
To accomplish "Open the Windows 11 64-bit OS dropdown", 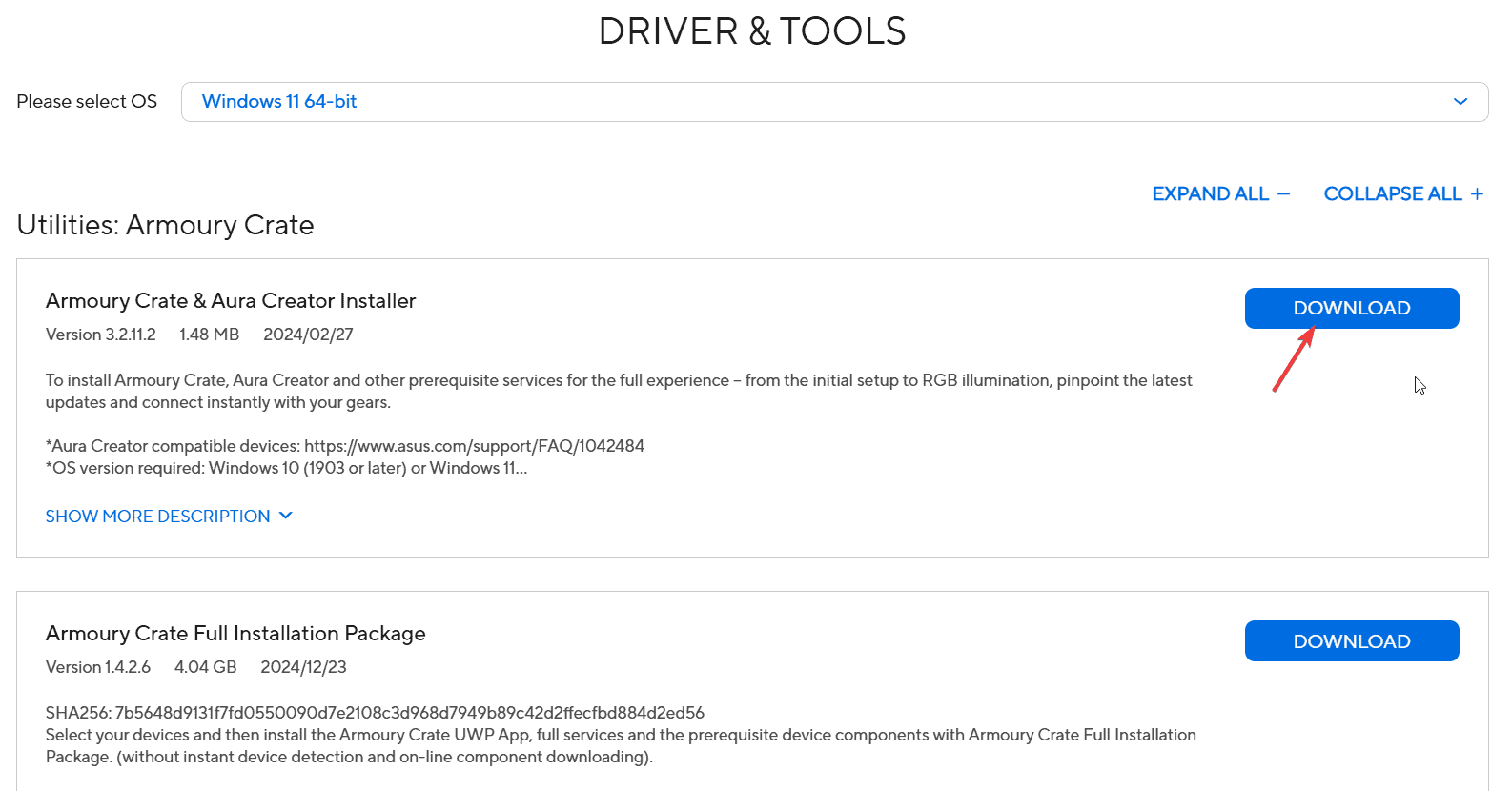I will coord(834,102).
